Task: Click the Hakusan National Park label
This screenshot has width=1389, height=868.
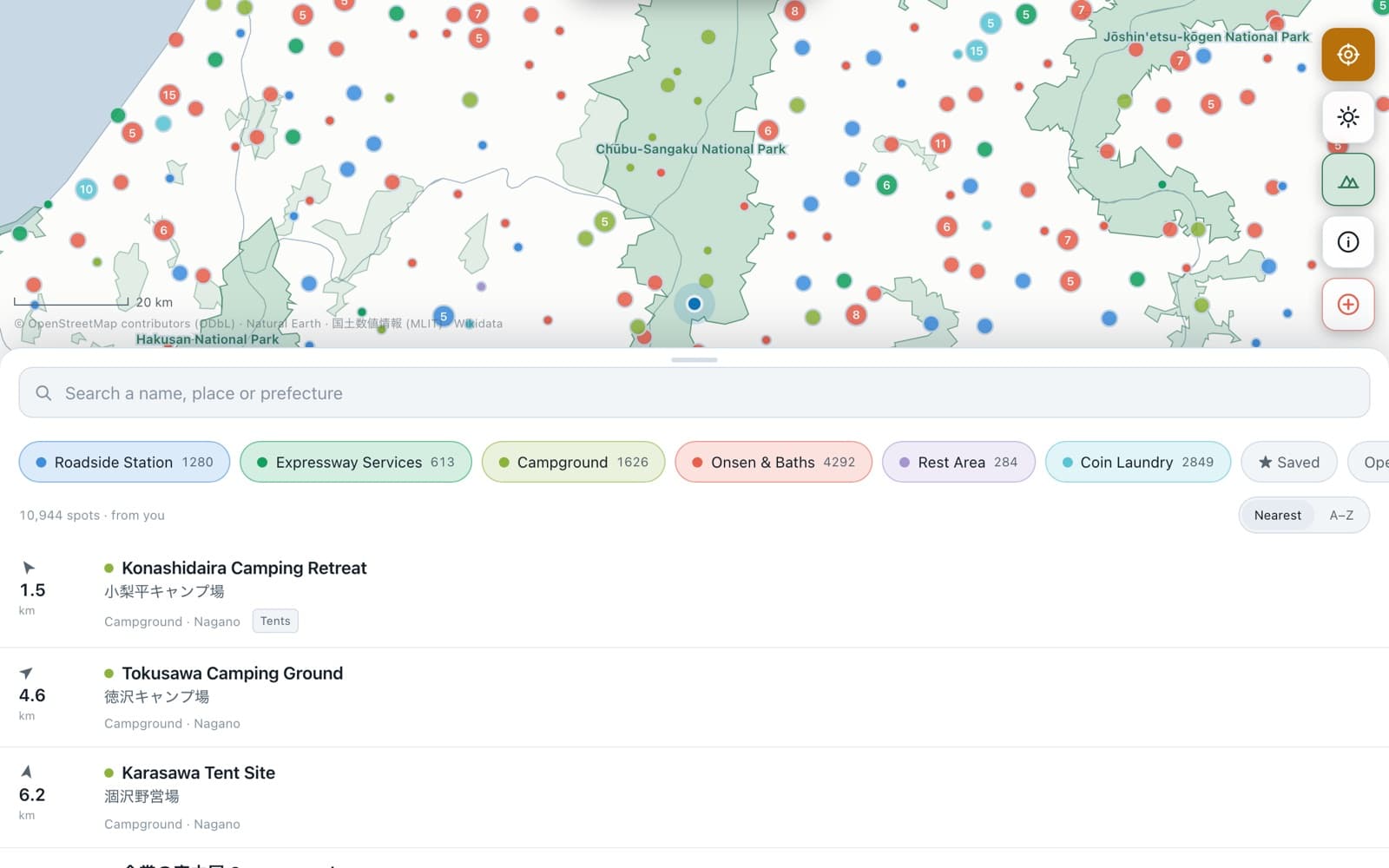Action: pyautogui.click(x=207, y=339)
